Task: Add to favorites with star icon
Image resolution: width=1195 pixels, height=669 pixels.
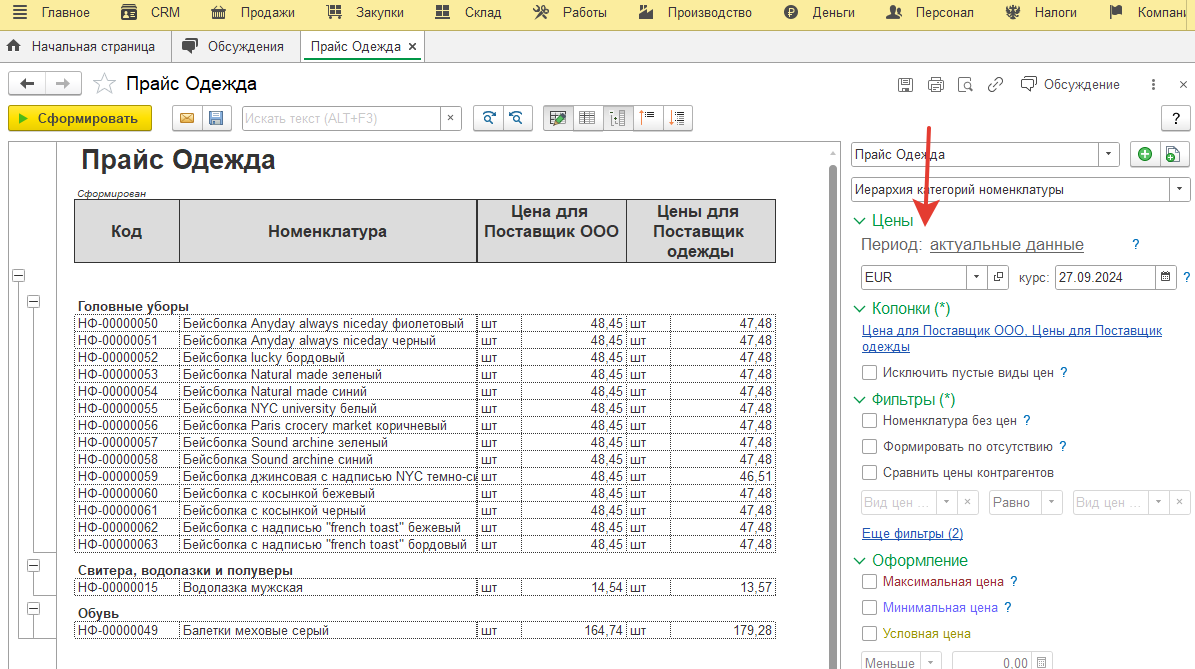Action: [x=103, y=84]
